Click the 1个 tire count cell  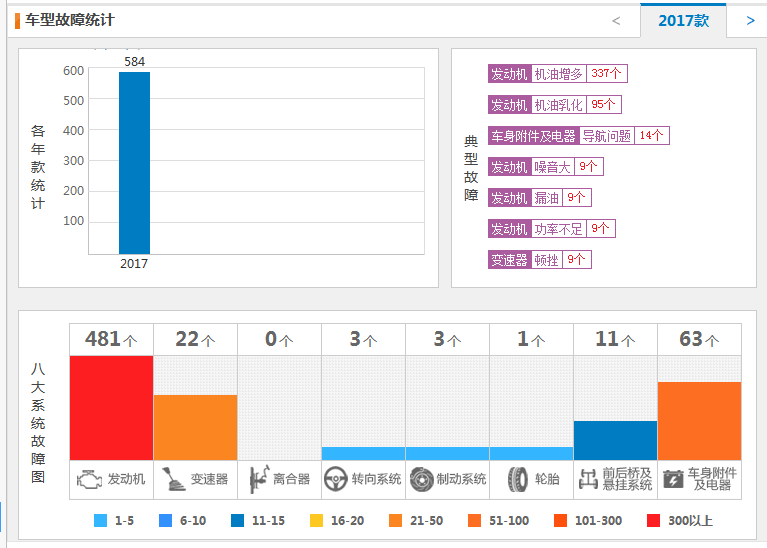[531, 339]
